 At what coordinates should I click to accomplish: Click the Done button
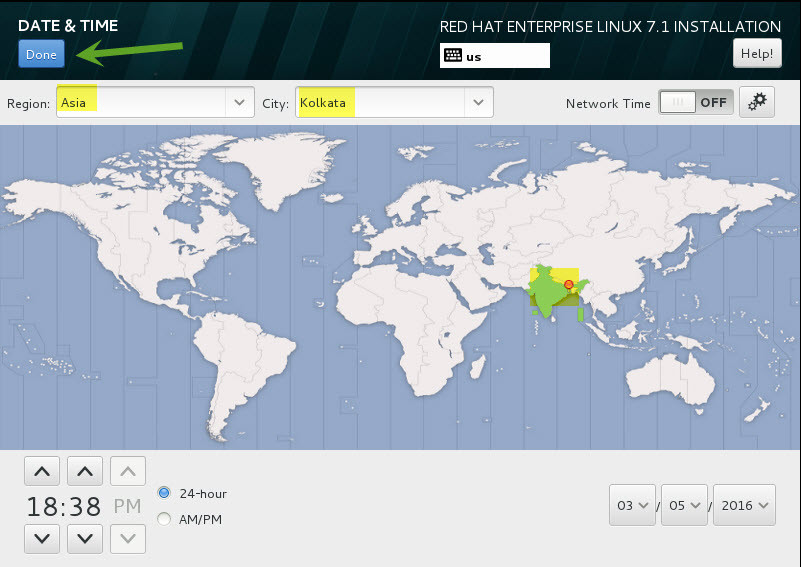[41, 54]
